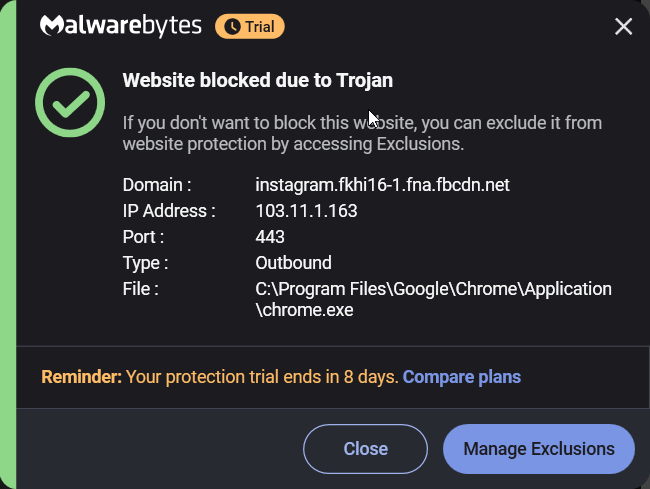The height and width of the screenshot is (489, 650).
Task: Click the chrome.exe file path
Action: pyautogui.click(x=433, y=299)
